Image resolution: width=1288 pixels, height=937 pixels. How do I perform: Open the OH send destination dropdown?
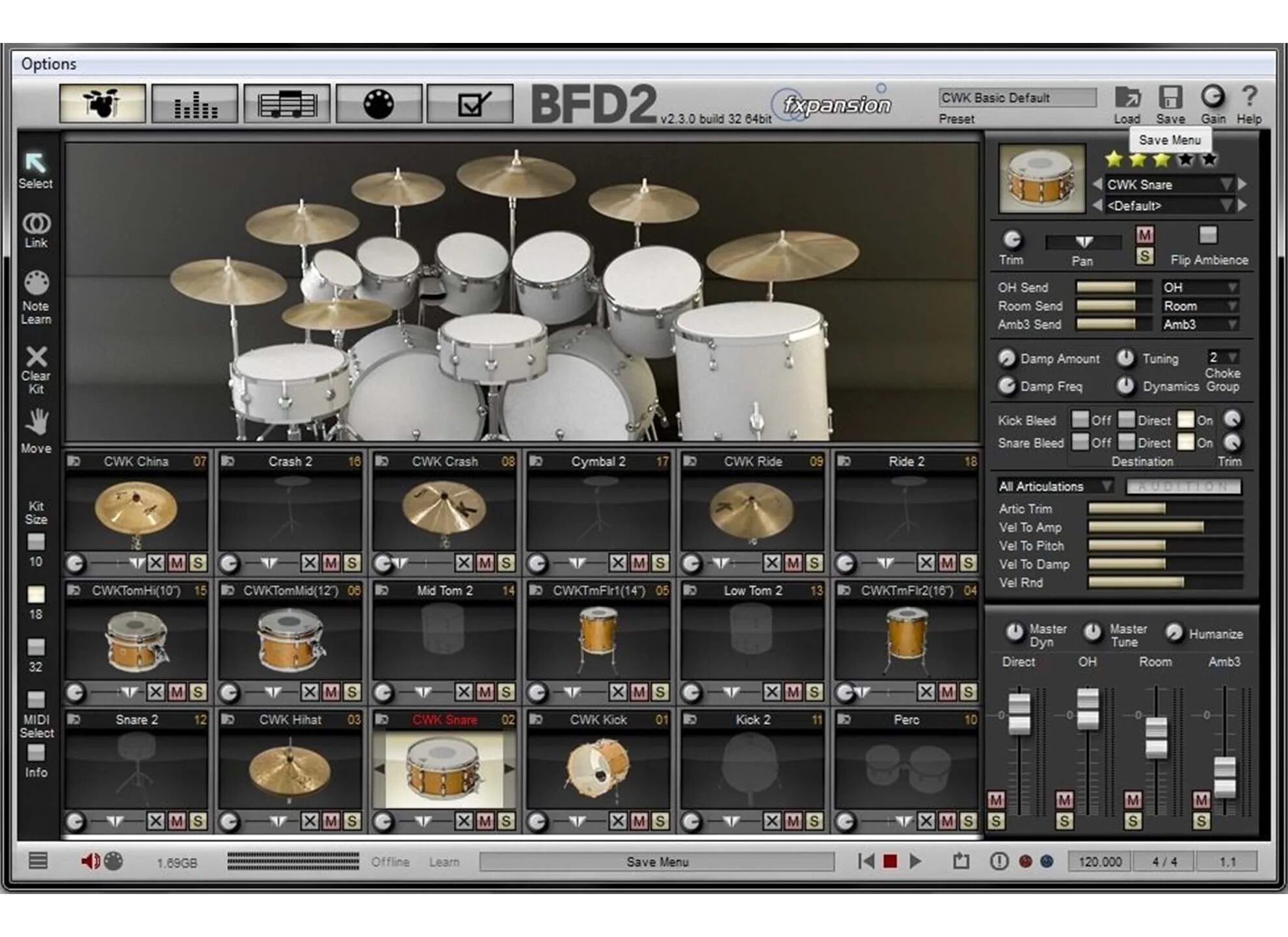point(1200,288)
